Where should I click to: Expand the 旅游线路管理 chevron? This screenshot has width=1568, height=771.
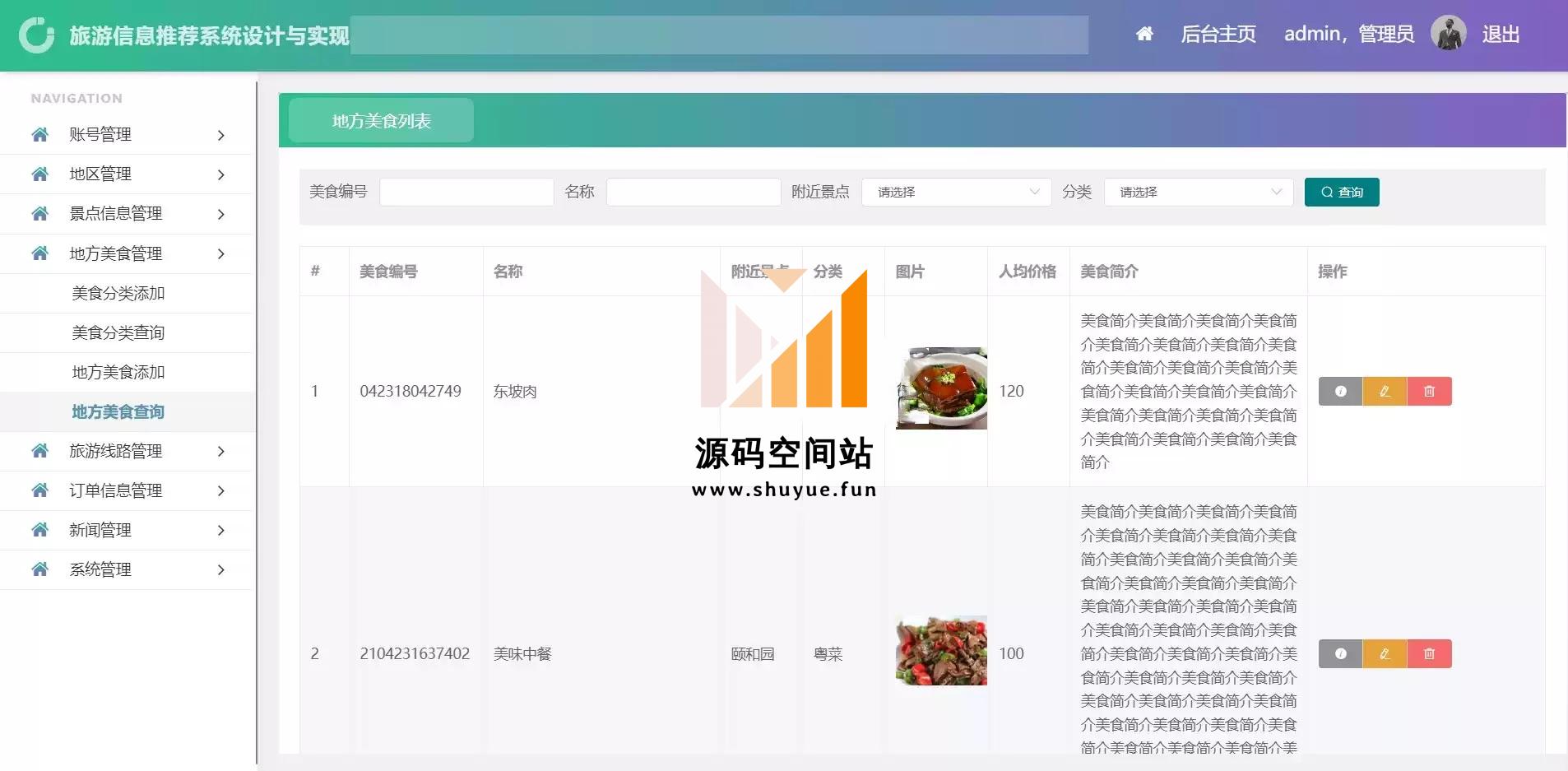tap(220, 451)
